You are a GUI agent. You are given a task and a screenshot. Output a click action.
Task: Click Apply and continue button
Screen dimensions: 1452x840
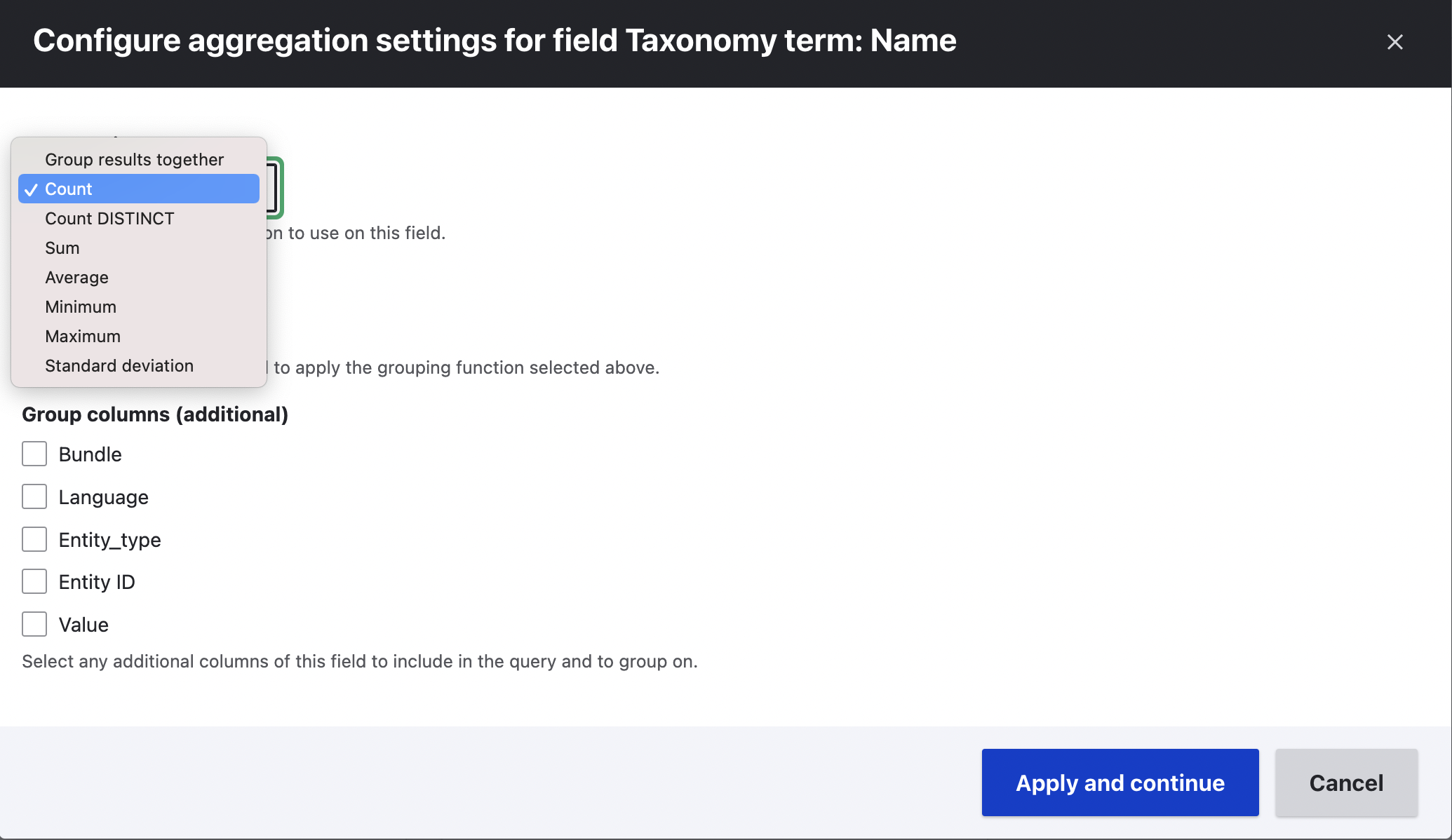(x=1120, y=783)
